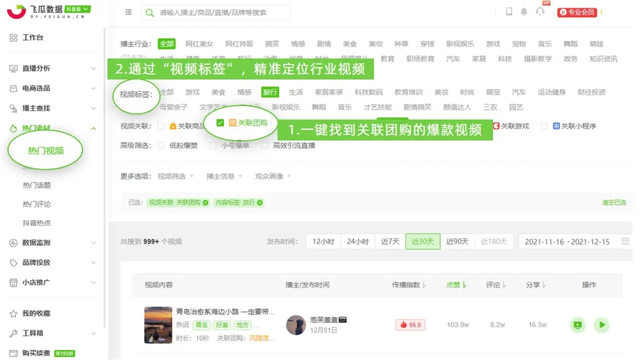This screenshot has height=360, width=640.
Task: Open 热门话题 in the sidebar submenu
Action: pos(37,185)
